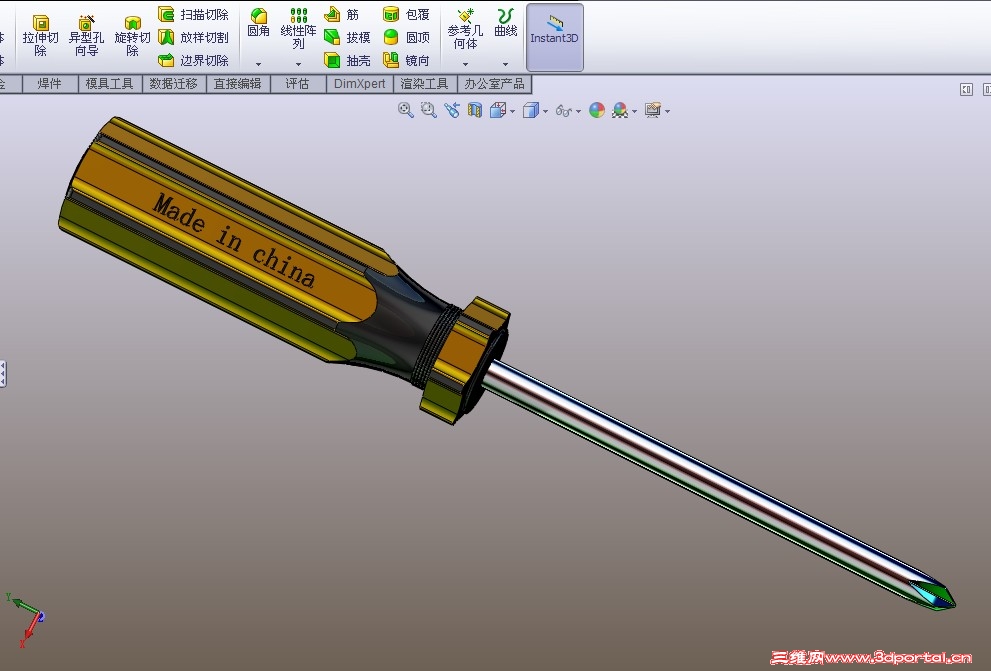This screenshot has height=671, width=991.
Task: Click the 筋 rib tool
Action: point(342,14)
